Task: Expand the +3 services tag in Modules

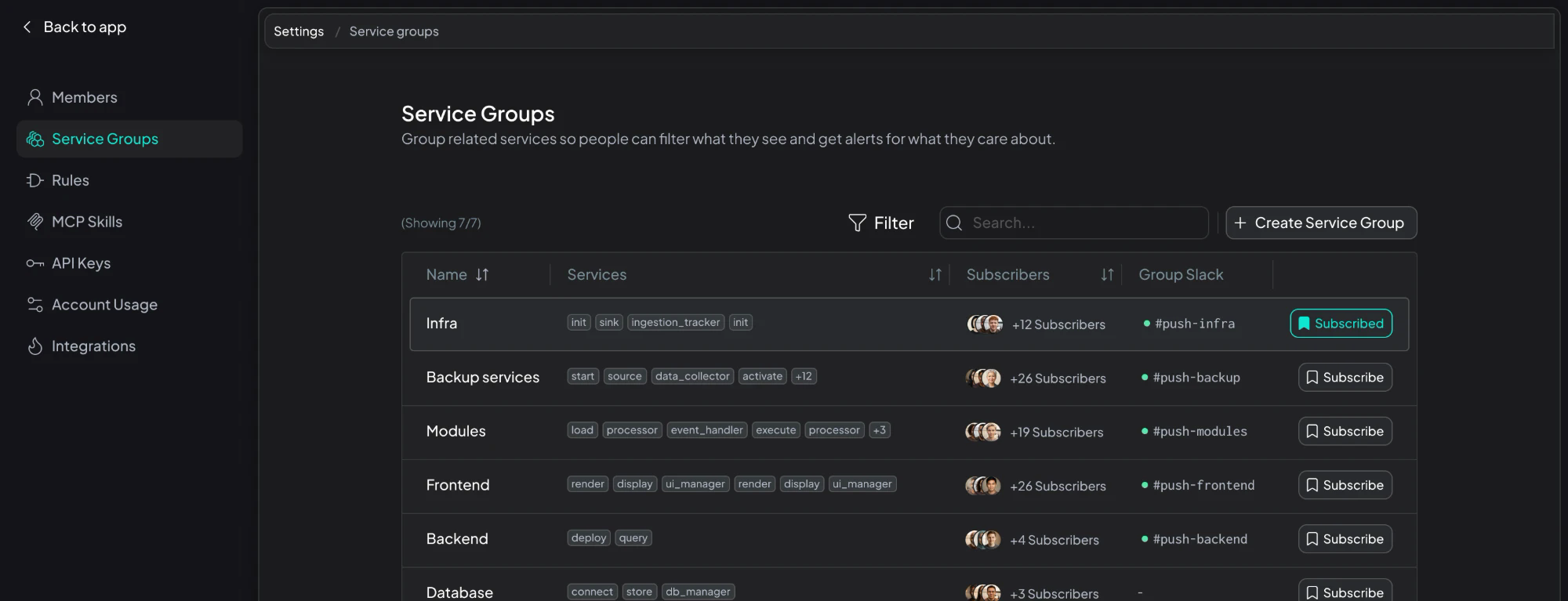Action: pos(880,430)
